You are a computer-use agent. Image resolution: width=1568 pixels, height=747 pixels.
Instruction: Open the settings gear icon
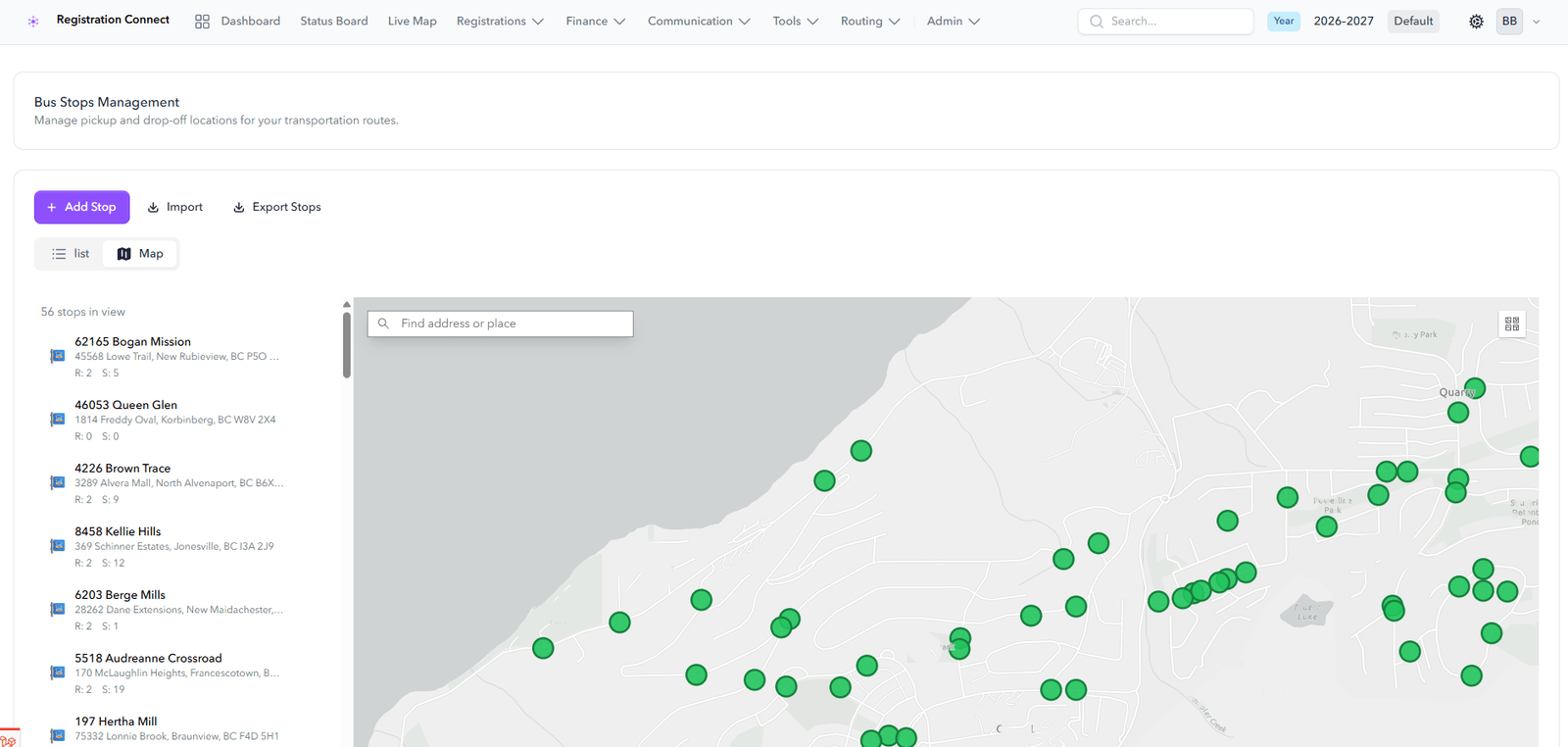tap(1476, 22)
